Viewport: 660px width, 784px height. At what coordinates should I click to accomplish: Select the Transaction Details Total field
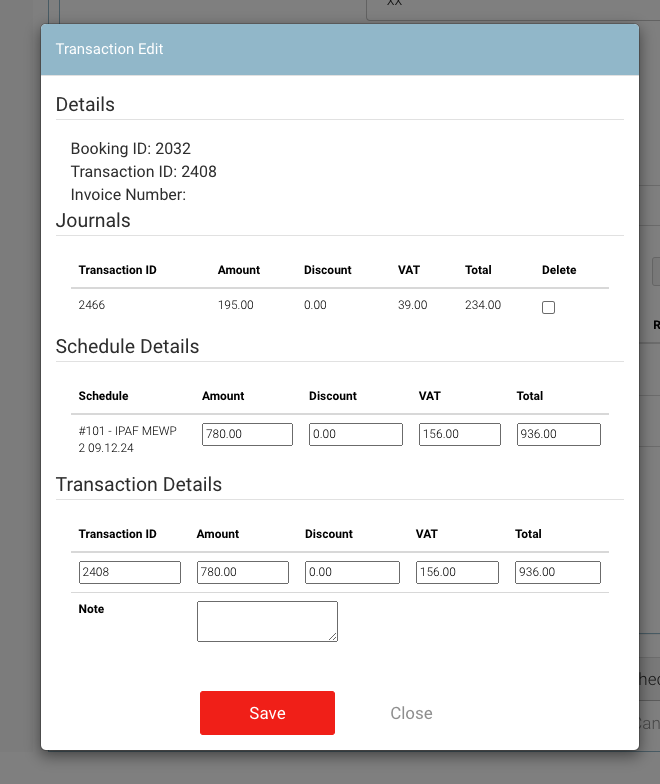(558, 572)
